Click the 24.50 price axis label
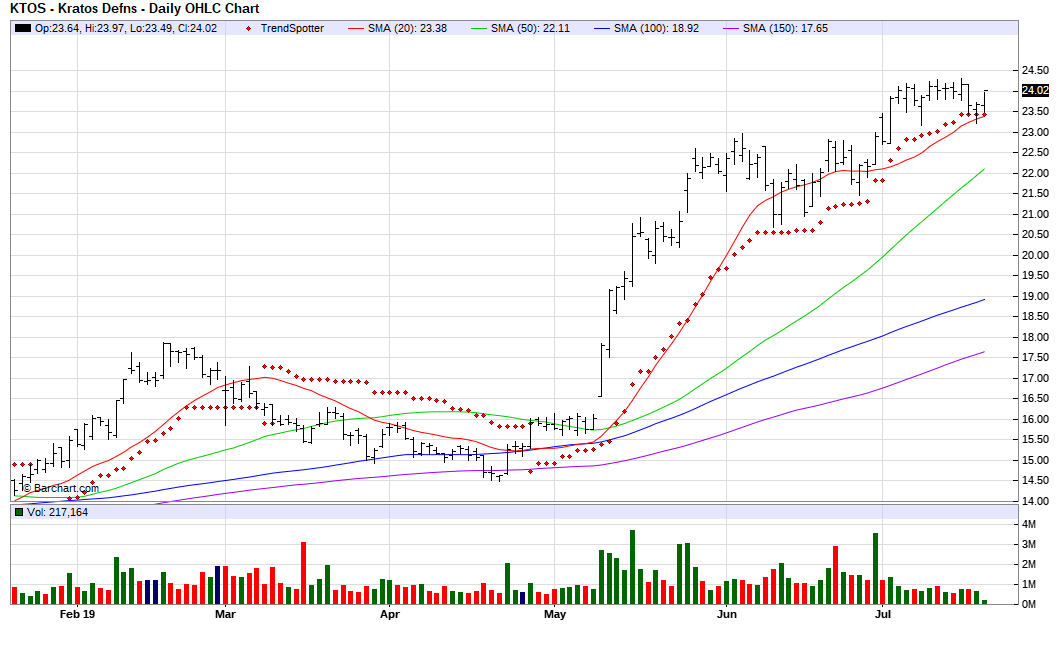Viewport: 1060px width, 645px height. [1035, 70]
